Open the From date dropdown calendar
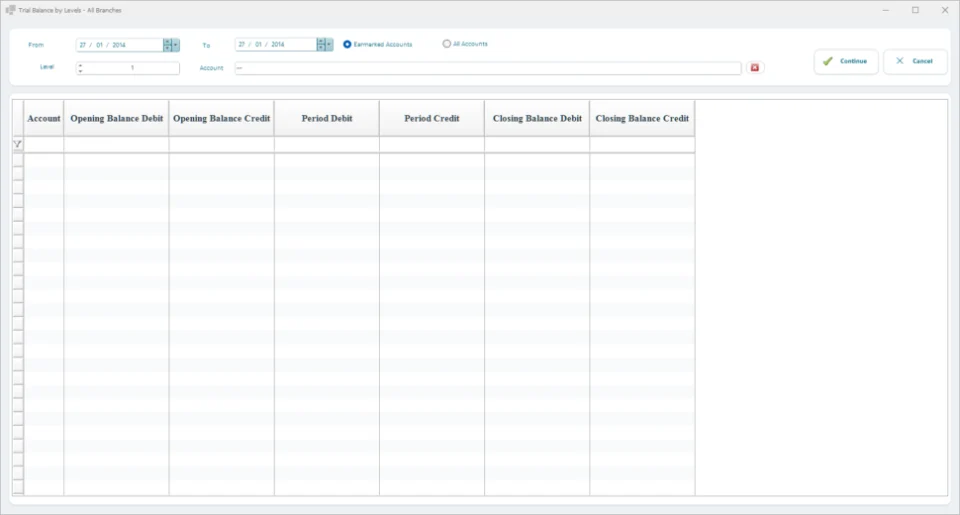The image size is (960, 515). [x=176, y=45]
